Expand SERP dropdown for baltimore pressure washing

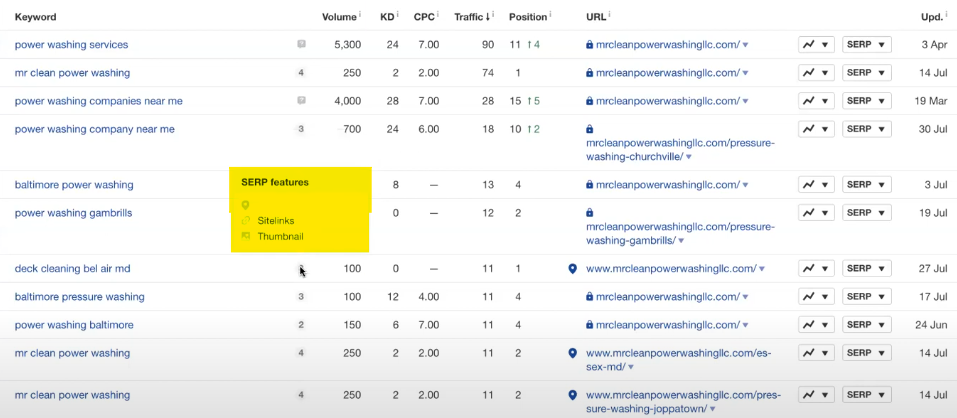point(867,297)
